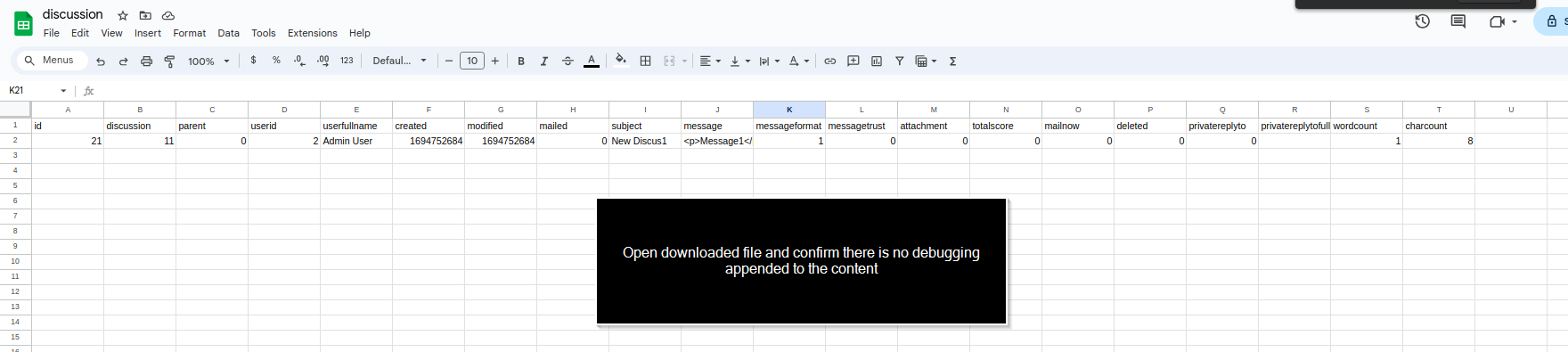The image size is (1568, 352).
Task: Insert a comment
Action: pyautogui.click(x=853, y=61)
